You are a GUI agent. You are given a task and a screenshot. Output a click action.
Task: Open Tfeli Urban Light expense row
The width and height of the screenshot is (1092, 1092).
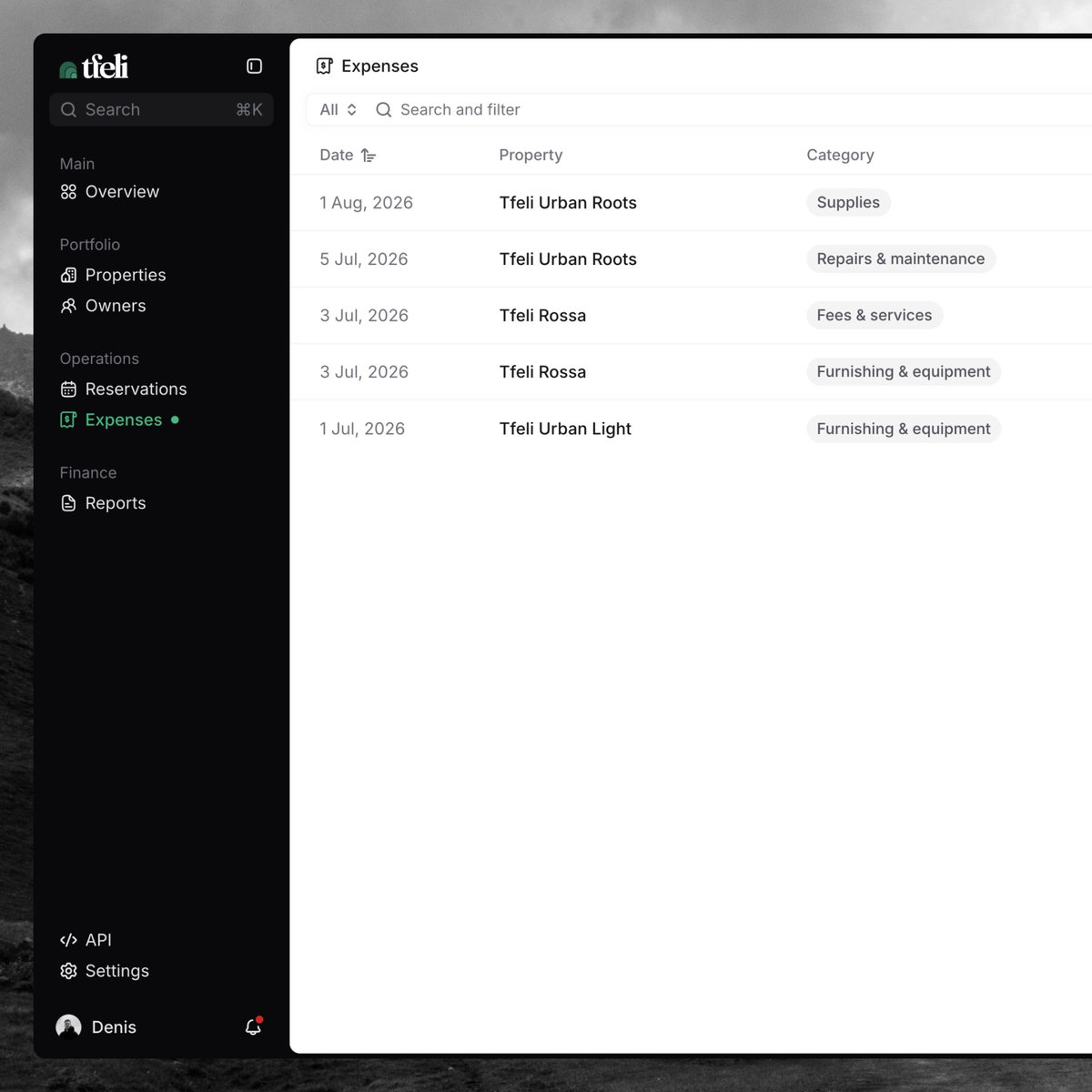[565, 429]
